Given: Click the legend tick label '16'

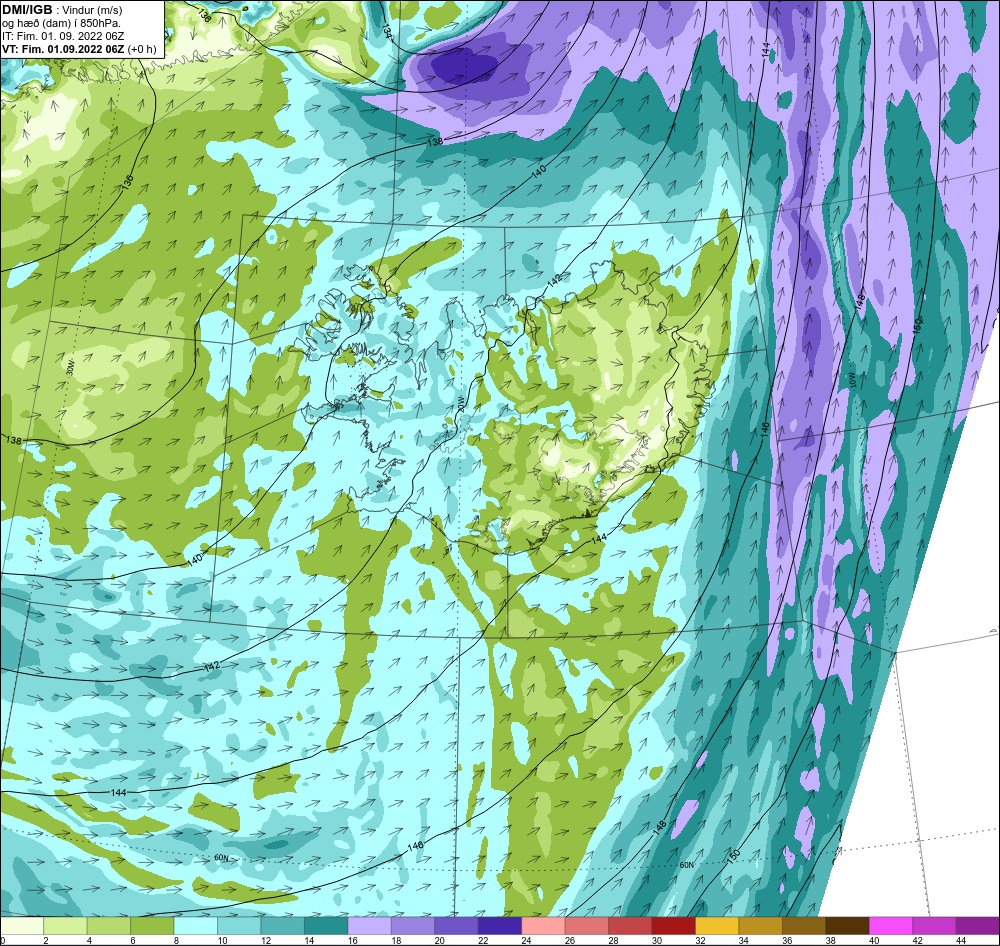Looking at the screenshot, I should click(352, 940).
